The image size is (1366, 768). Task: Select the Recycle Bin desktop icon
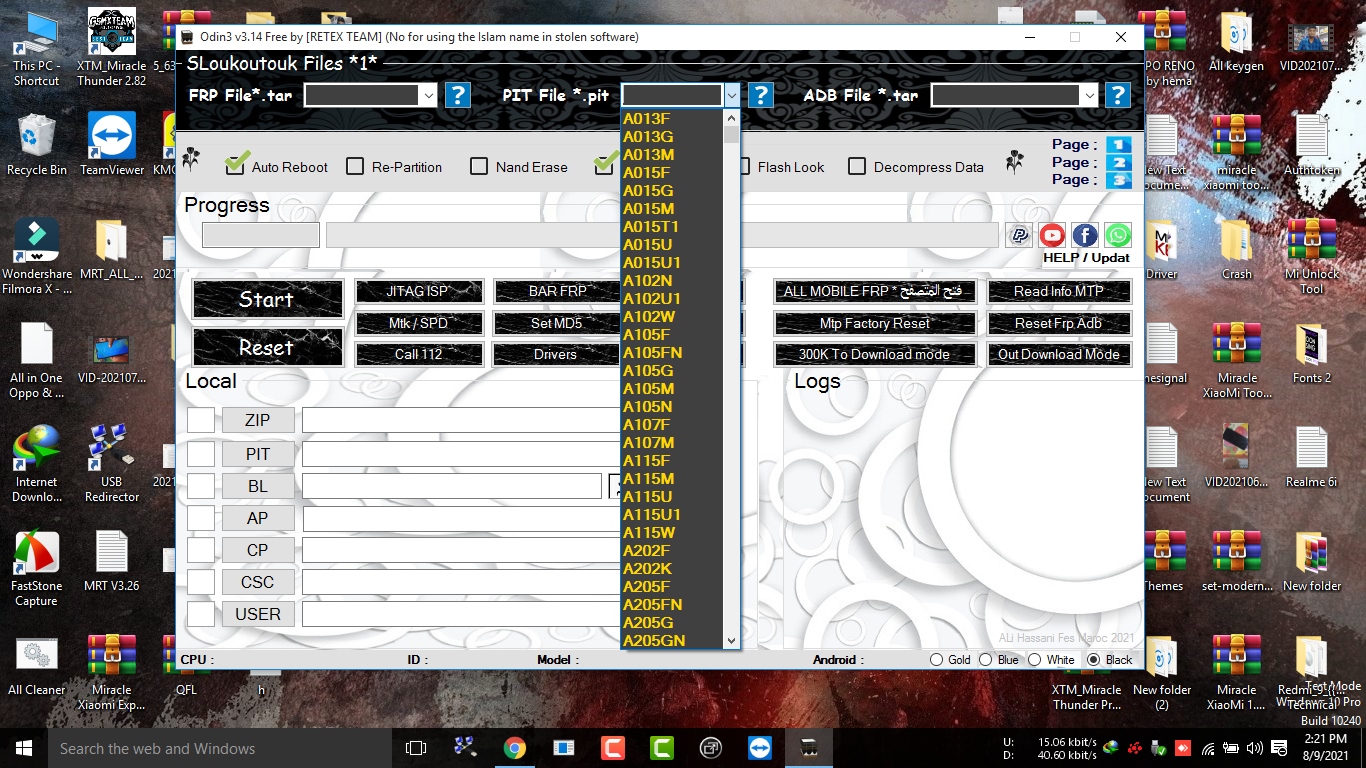coord(37,146)
